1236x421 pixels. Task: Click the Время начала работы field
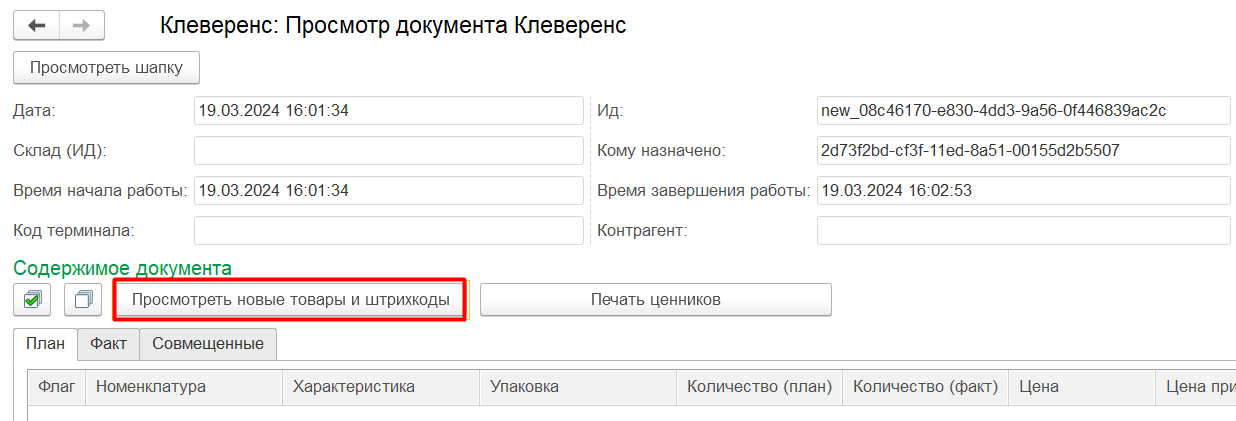[x=388, y=190]
